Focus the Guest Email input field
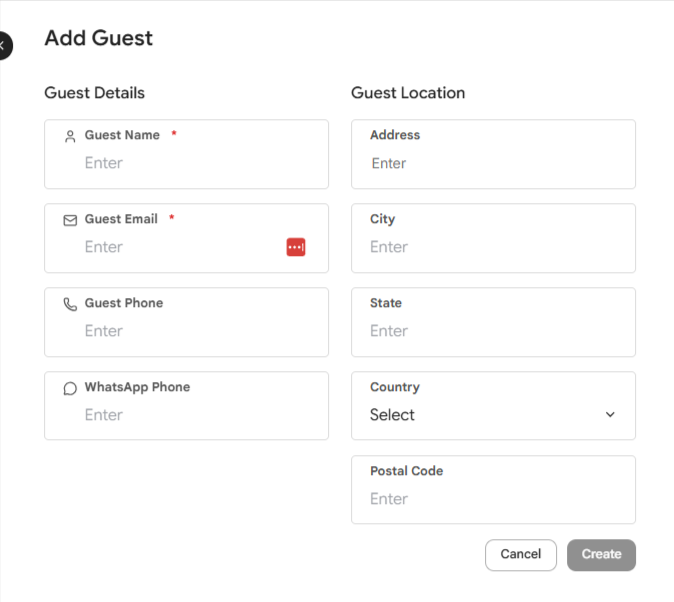Viewport: 674px width, 602px height. [x=187, y=238]
